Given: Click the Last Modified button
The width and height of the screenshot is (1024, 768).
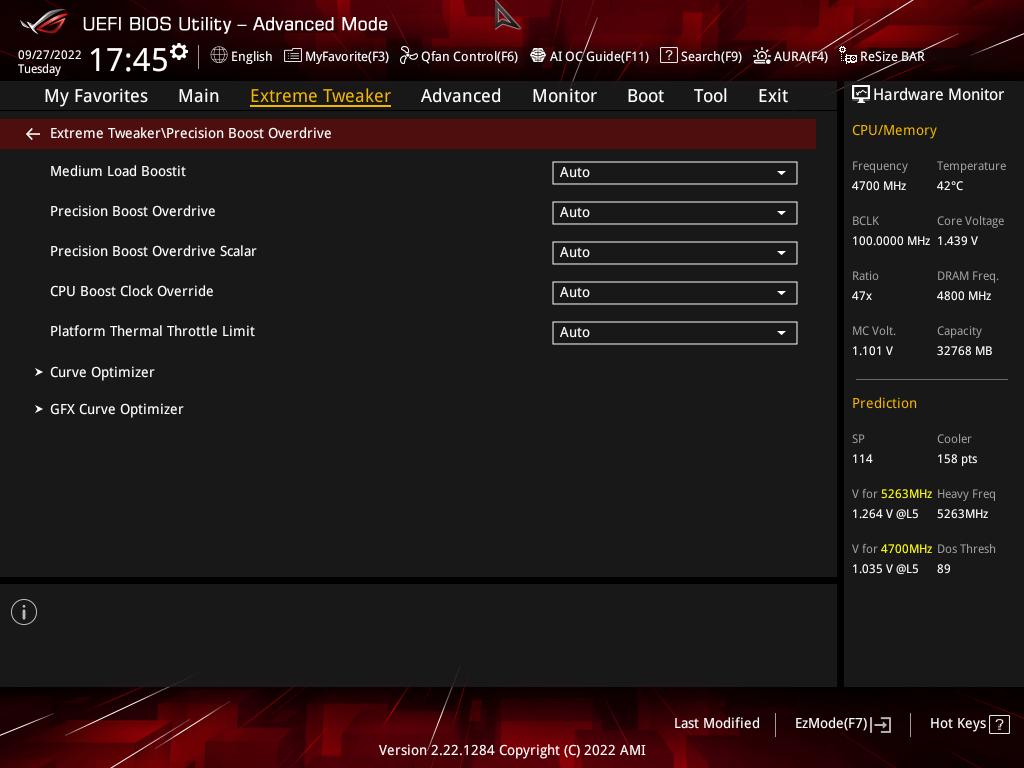Looking at the screenshot, I should click(716, 724).
